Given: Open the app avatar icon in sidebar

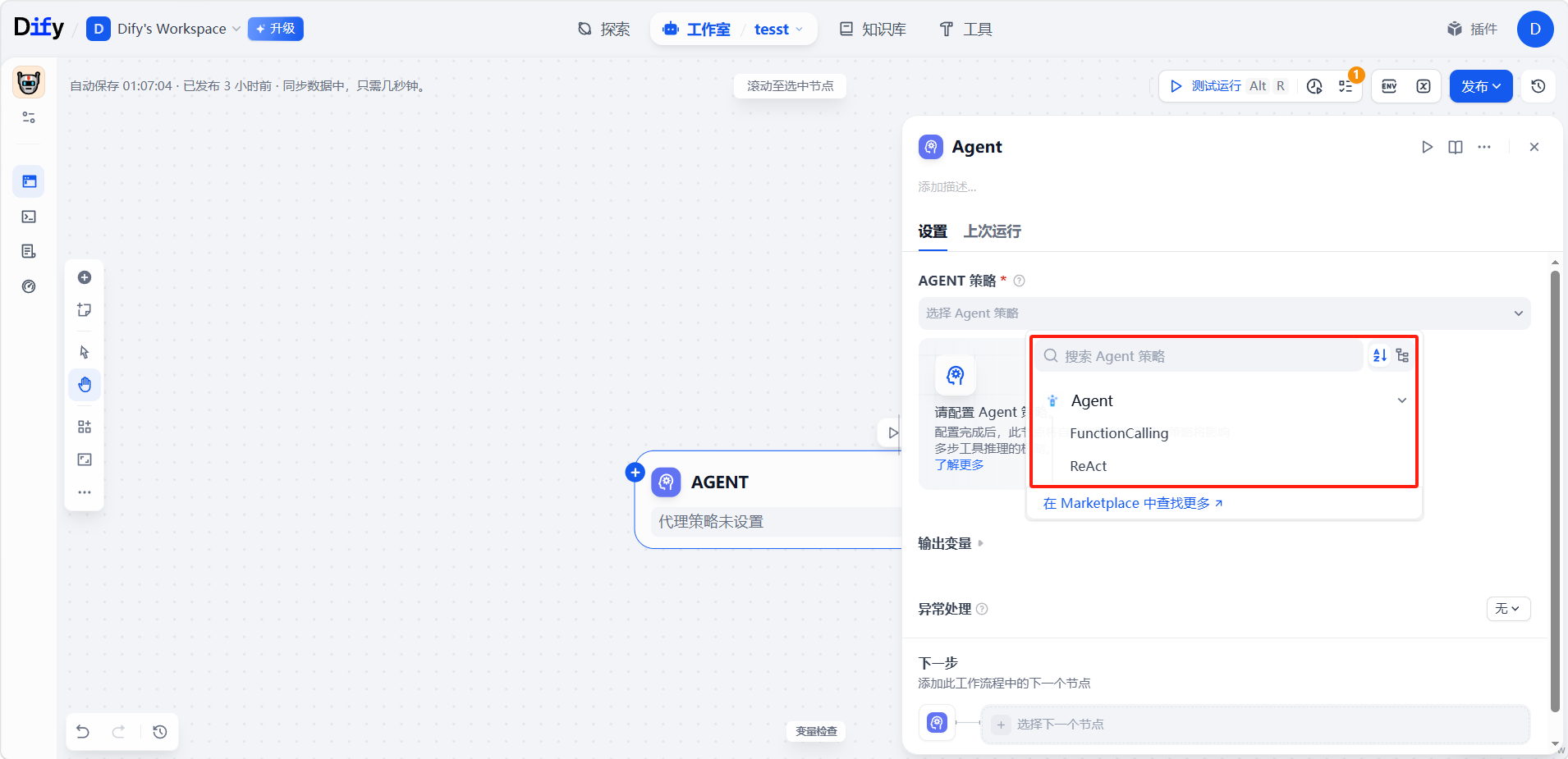Looking at the screenshot, I should click(x=29, y=82).
